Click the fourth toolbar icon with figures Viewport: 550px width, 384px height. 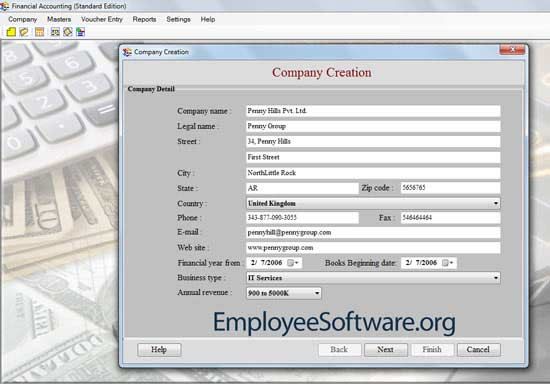[55, 32]
